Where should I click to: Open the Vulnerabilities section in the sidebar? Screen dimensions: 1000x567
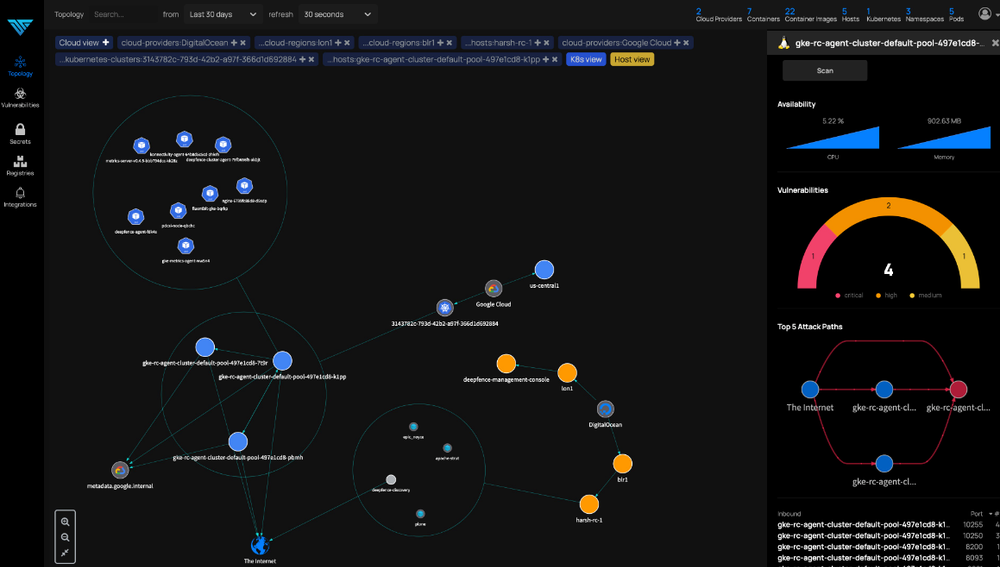[x=20, y=98]
